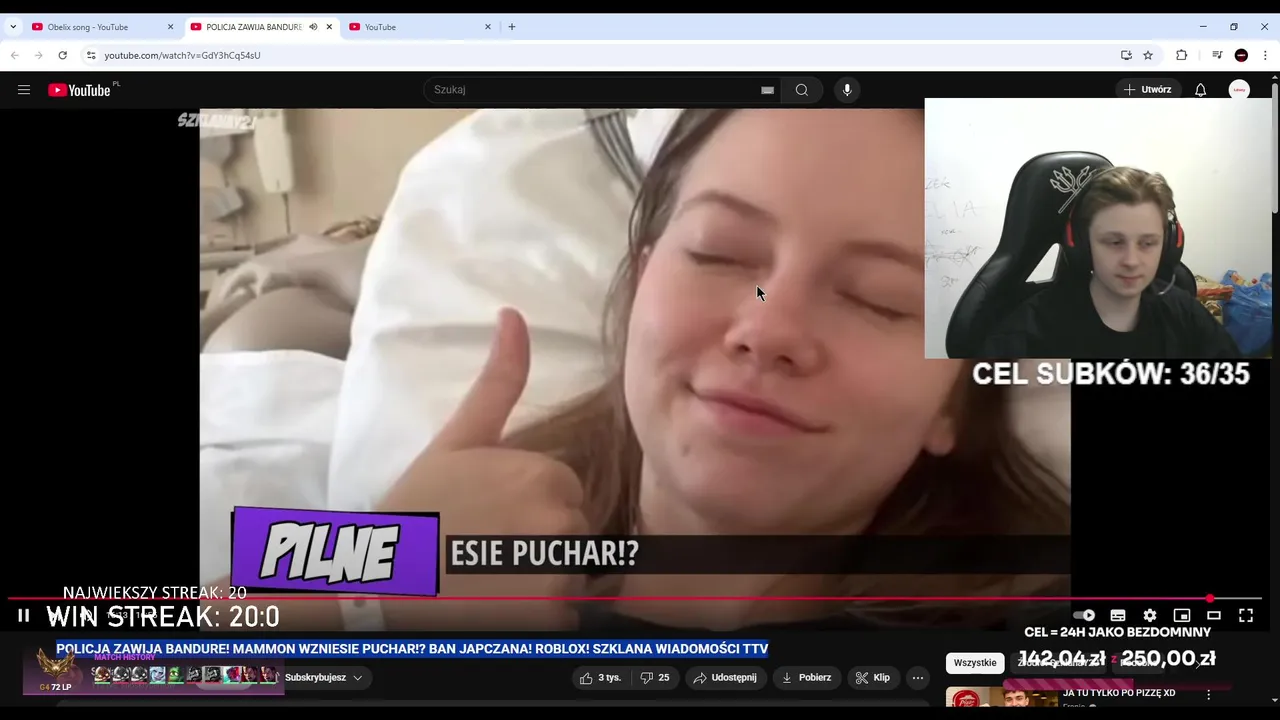Close the Obelix song tab

tap(170, 27)
